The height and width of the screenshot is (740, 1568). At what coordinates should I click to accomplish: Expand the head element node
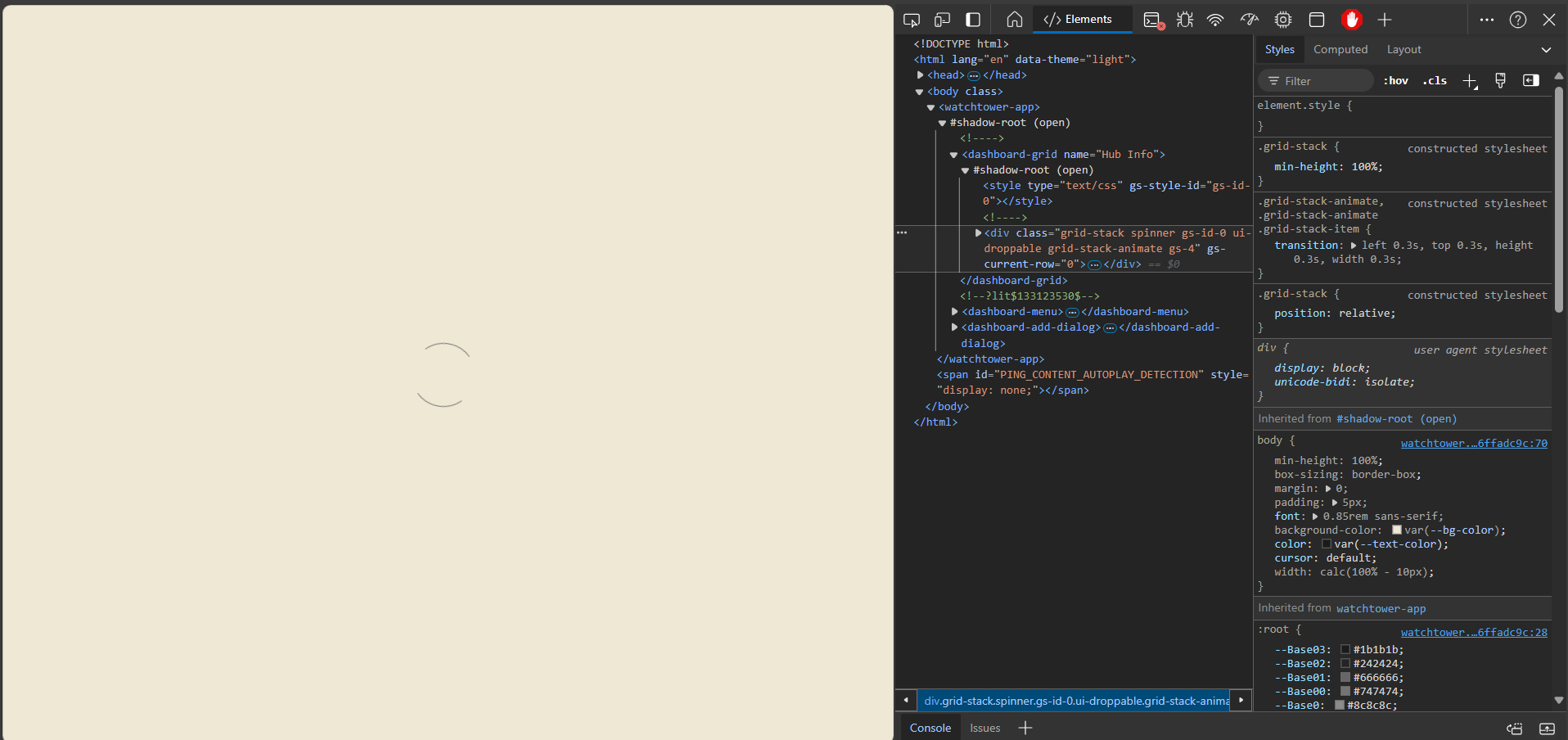tap(921, 75)
